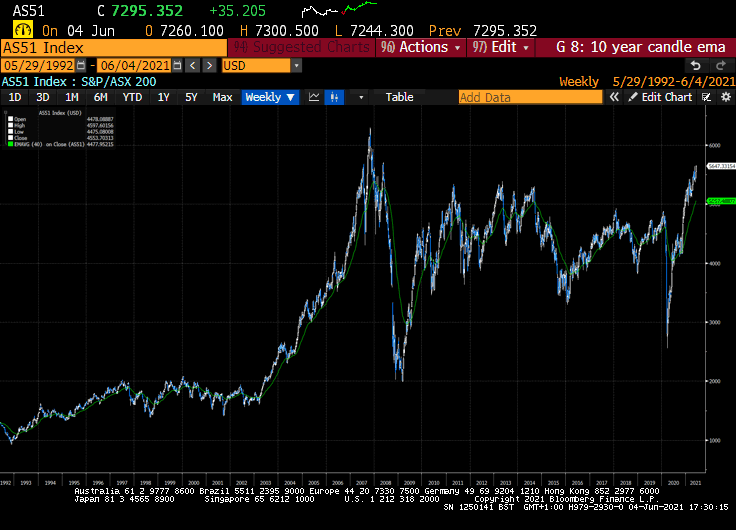Click the AS51 Index : S&P/ASX 200 title
Screen dimensions: 736x530
point(79,82)
